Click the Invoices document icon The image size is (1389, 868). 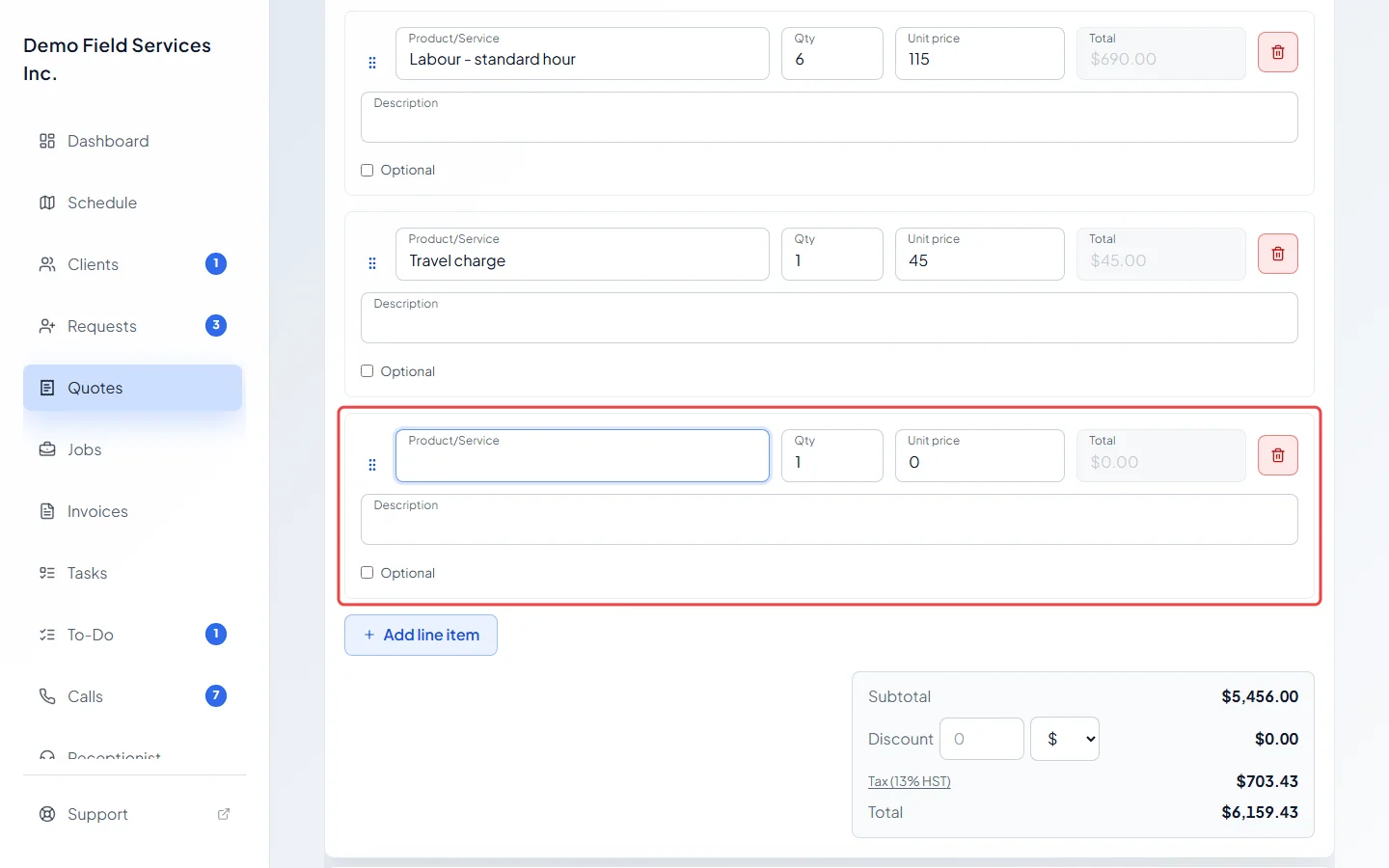tap(47, 511)
